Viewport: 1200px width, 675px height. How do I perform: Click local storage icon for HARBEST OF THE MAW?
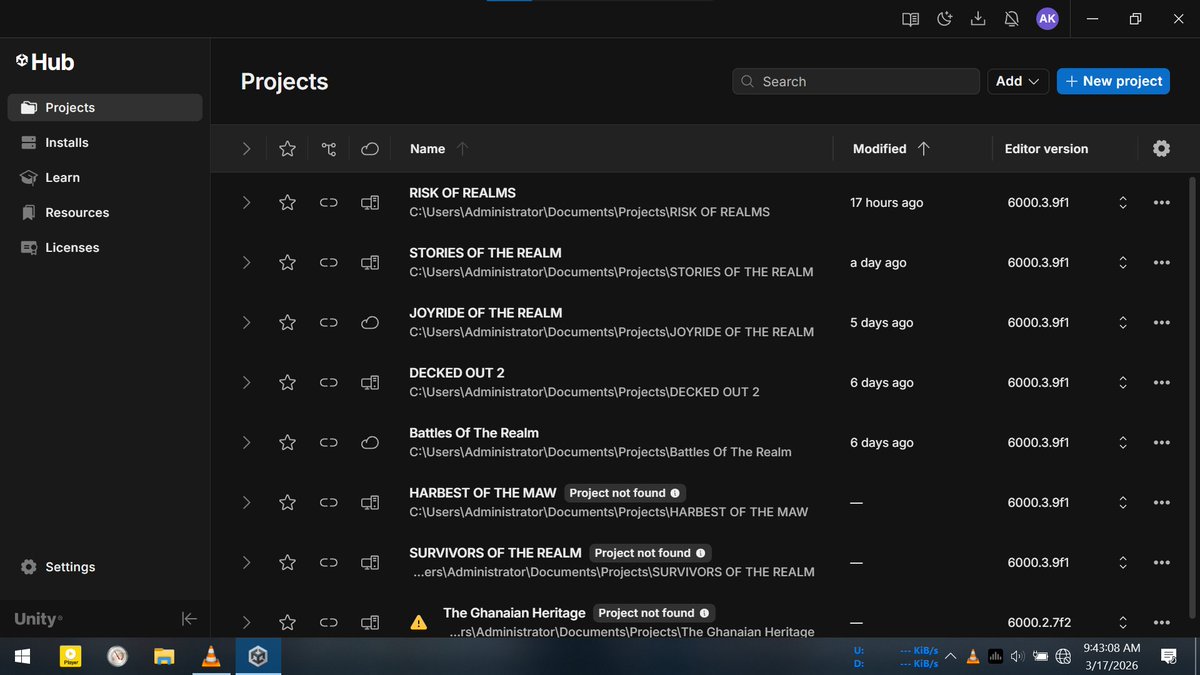[x=370, y=502]
